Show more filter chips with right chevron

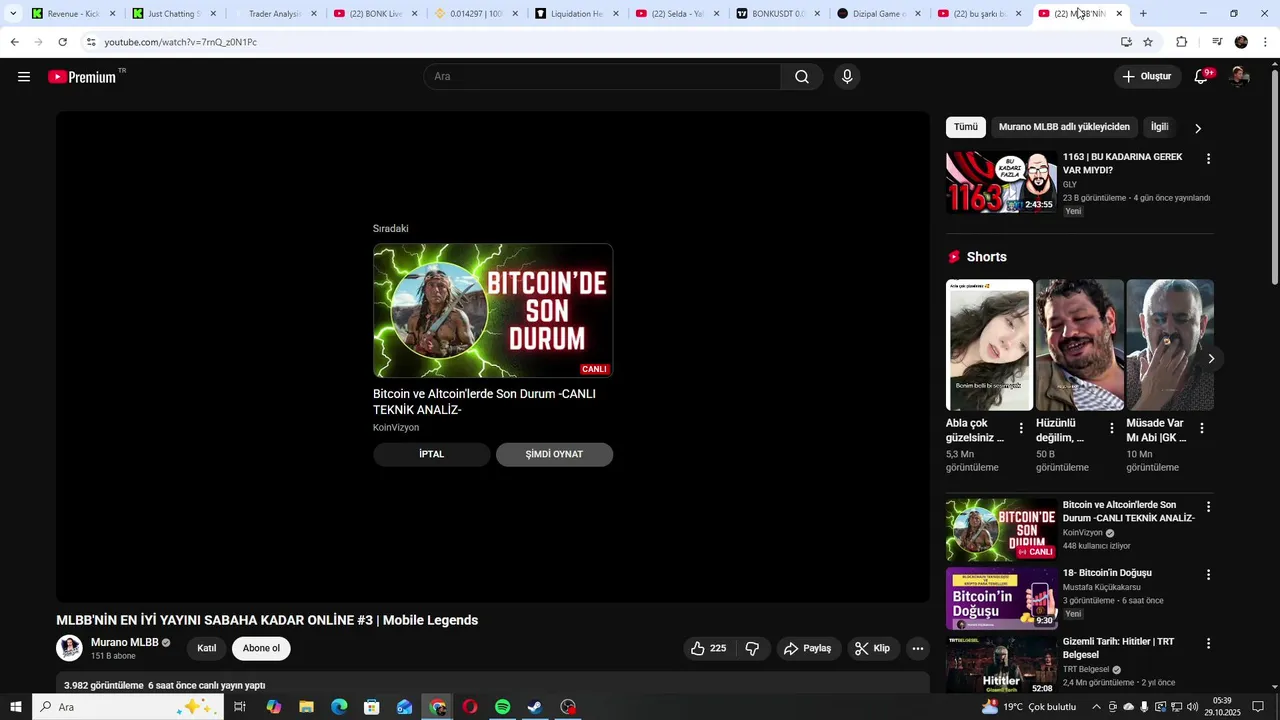click(1198, 128)
